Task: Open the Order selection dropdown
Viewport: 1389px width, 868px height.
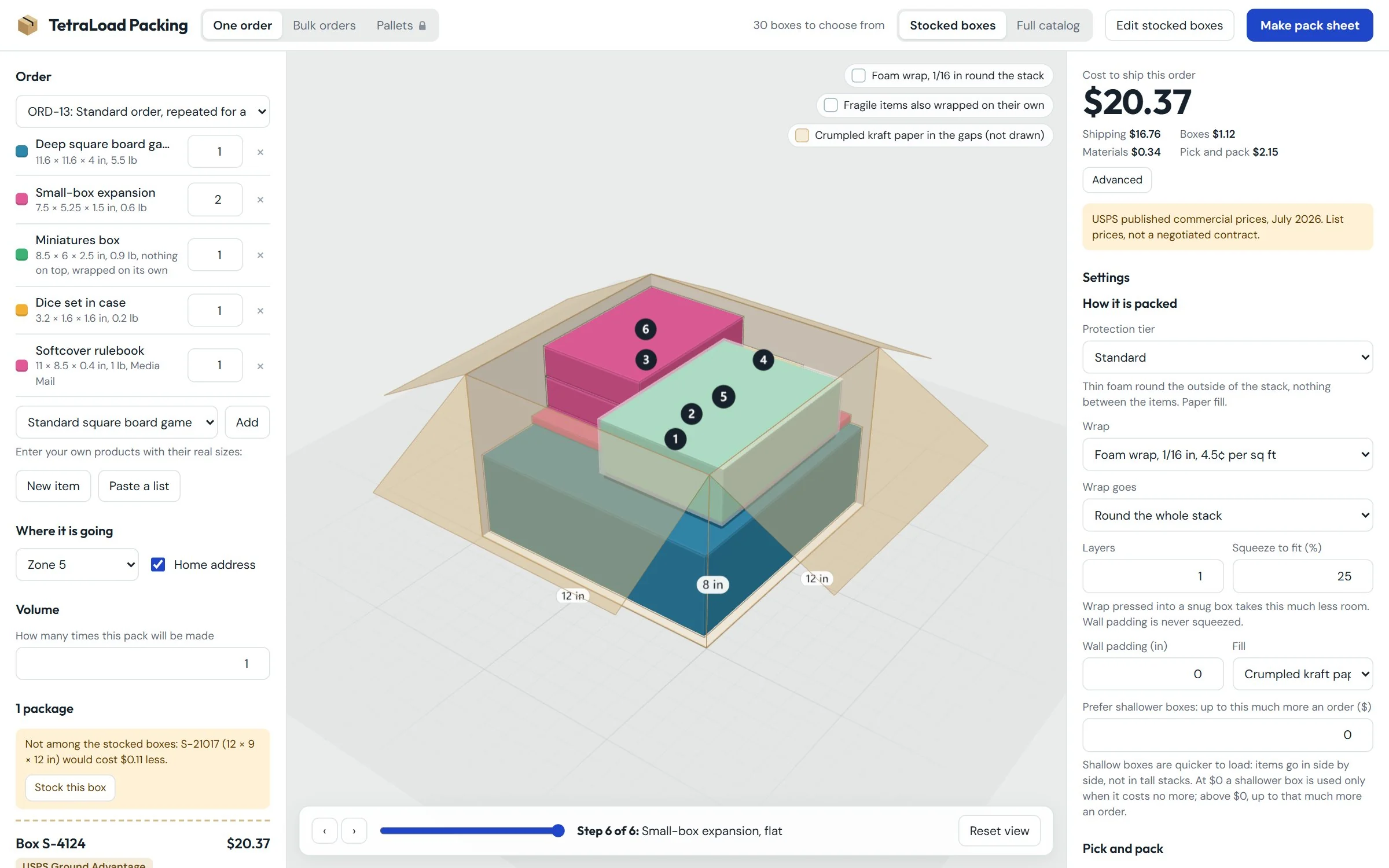Action: click(142, 112)
